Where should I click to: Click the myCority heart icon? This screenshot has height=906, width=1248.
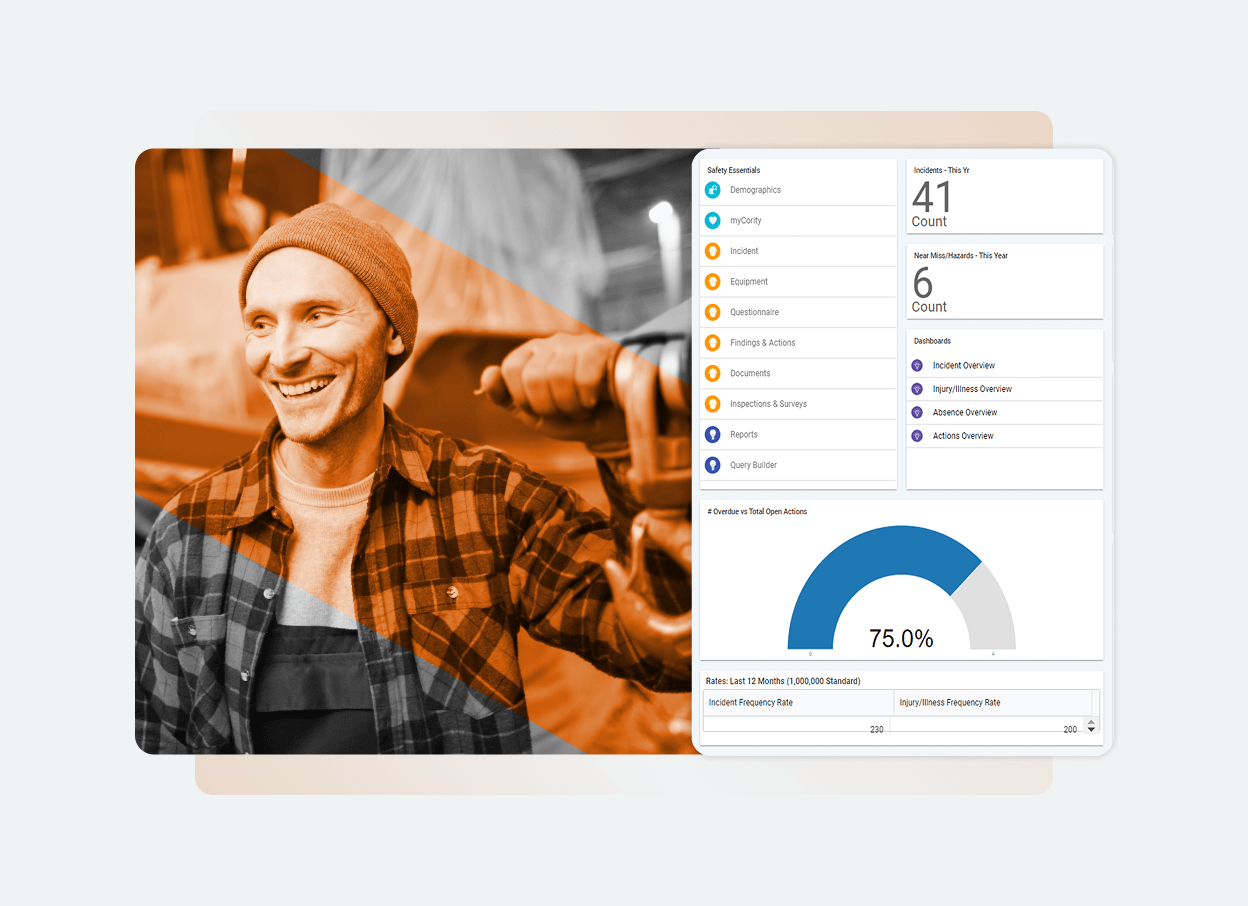pyautogui.click(x=712, y=221)
